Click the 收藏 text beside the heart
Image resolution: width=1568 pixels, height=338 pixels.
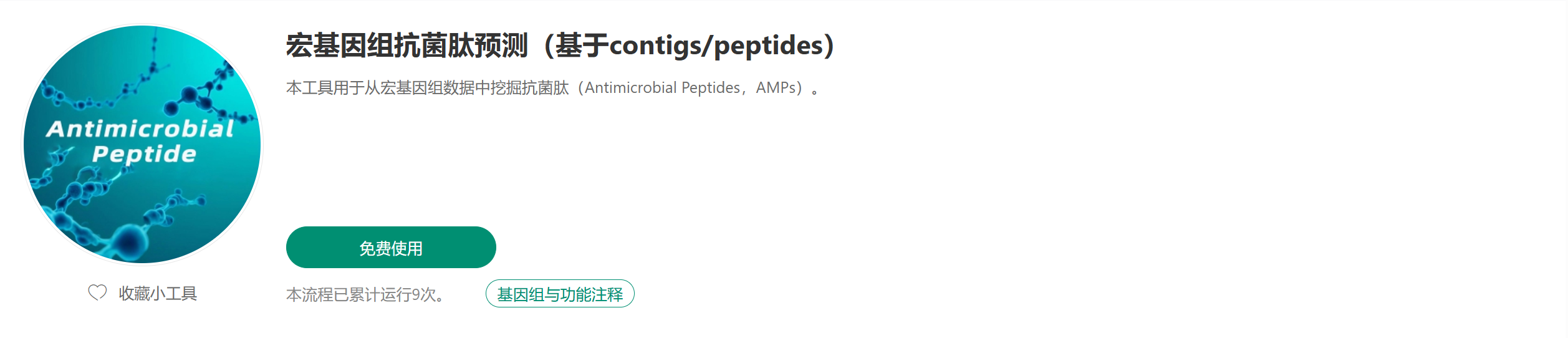135,293
